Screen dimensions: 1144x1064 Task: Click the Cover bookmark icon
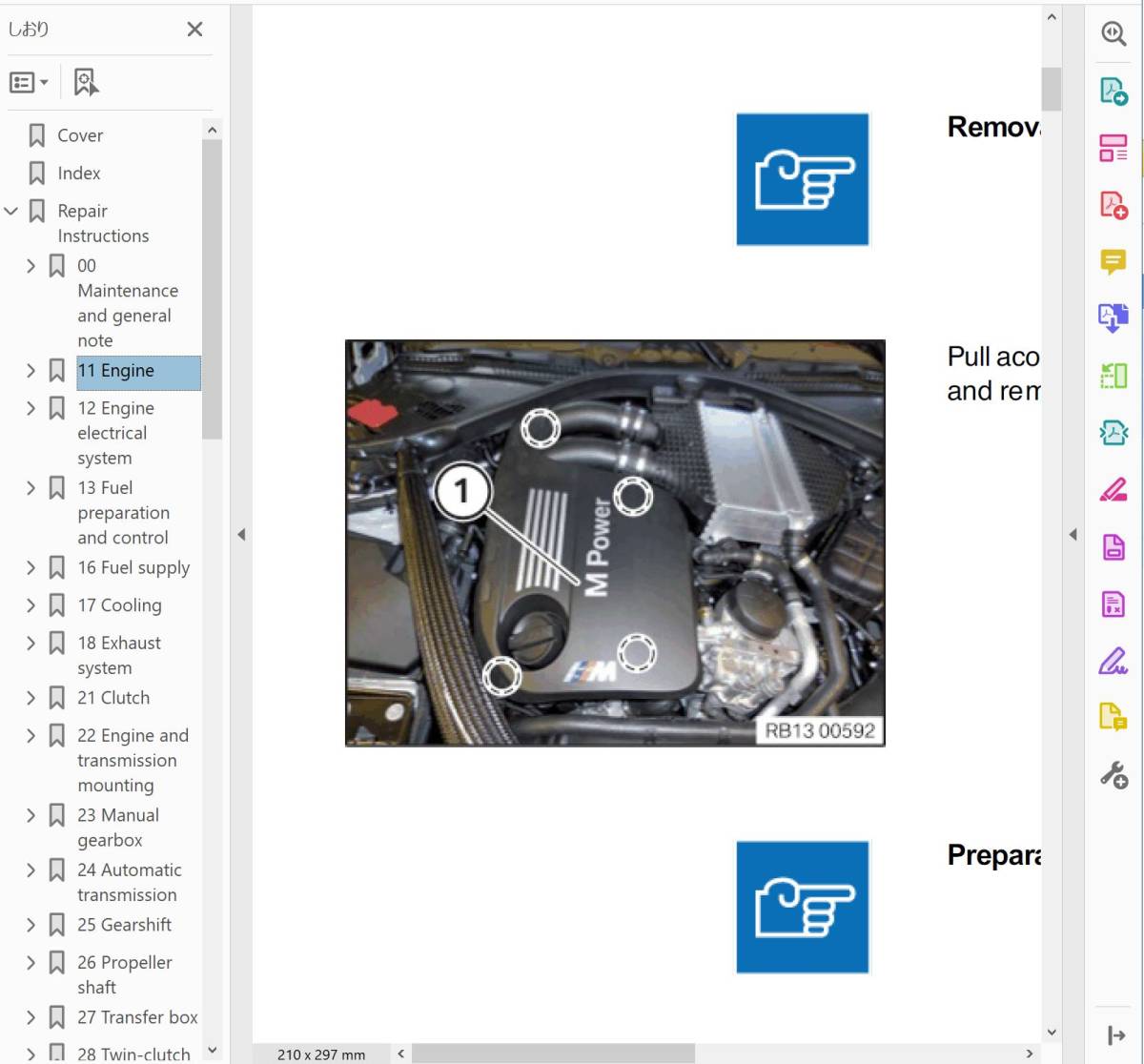pyautogui.click(x=37, y=135)
